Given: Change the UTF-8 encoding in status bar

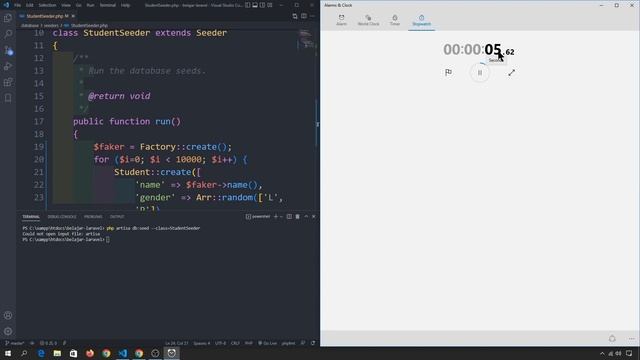Looking at the screenshot, I should [x=220, y=343].
